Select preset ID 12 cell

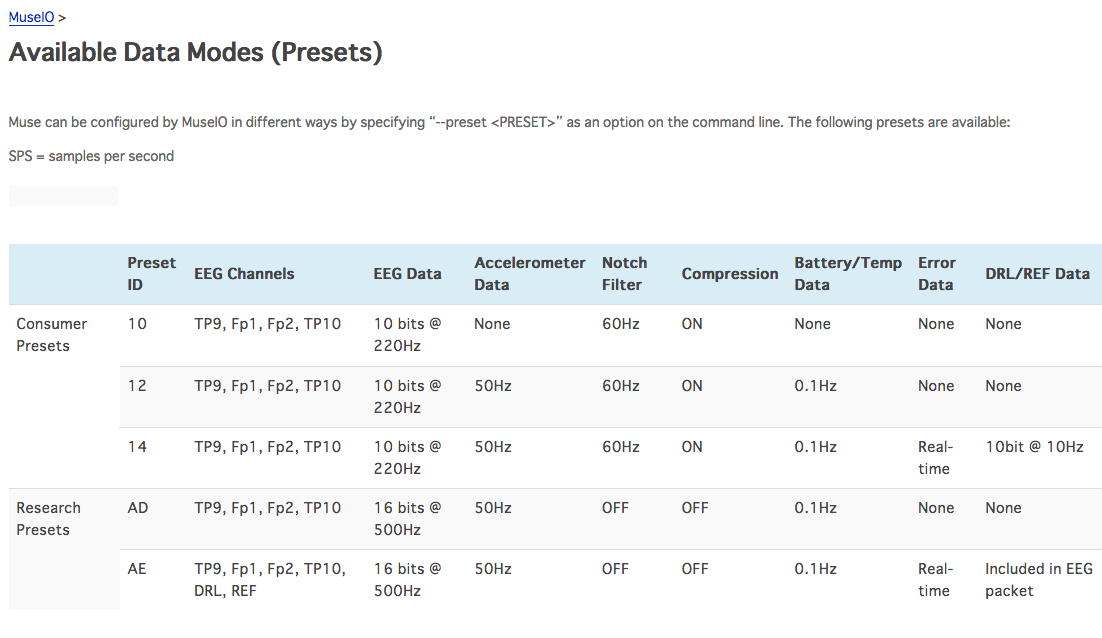[x=137, y=386]
